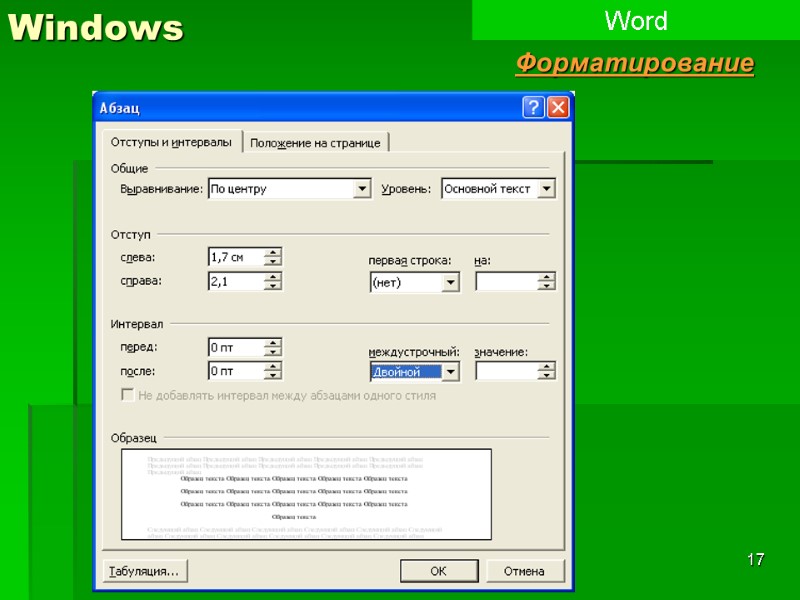Click the слева field showing 1,7 см
The height and width of the screenshot is (600, 800).
click(x=236, y=257)
